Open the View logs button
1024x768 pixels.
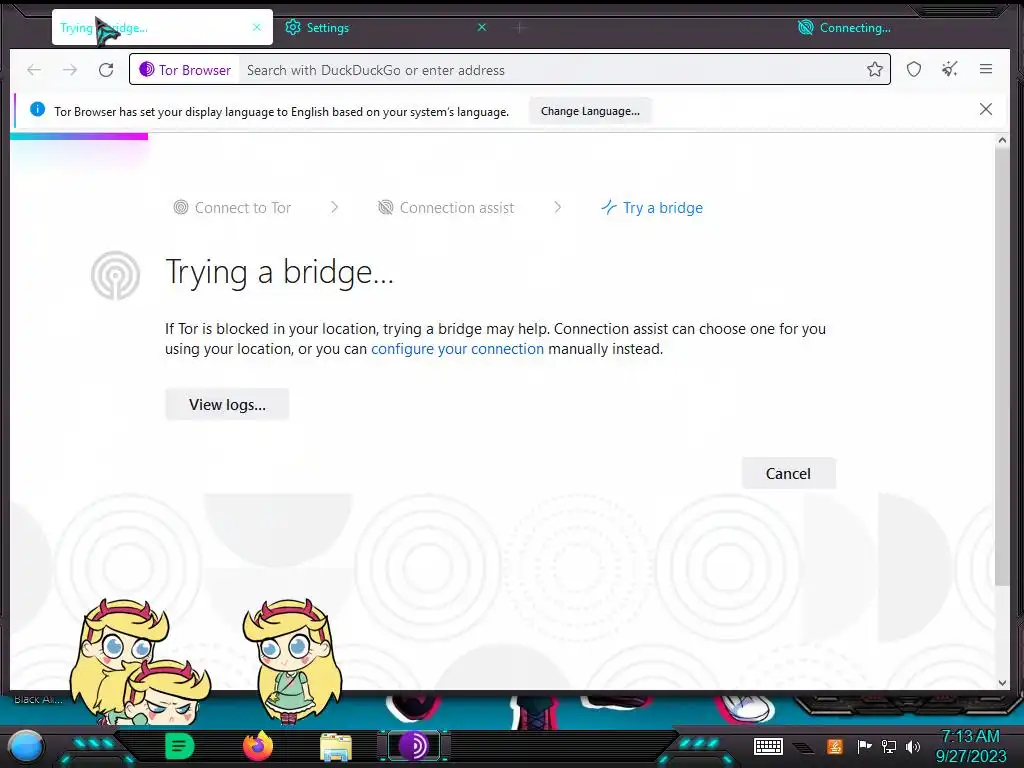click(x=227, y=404)
